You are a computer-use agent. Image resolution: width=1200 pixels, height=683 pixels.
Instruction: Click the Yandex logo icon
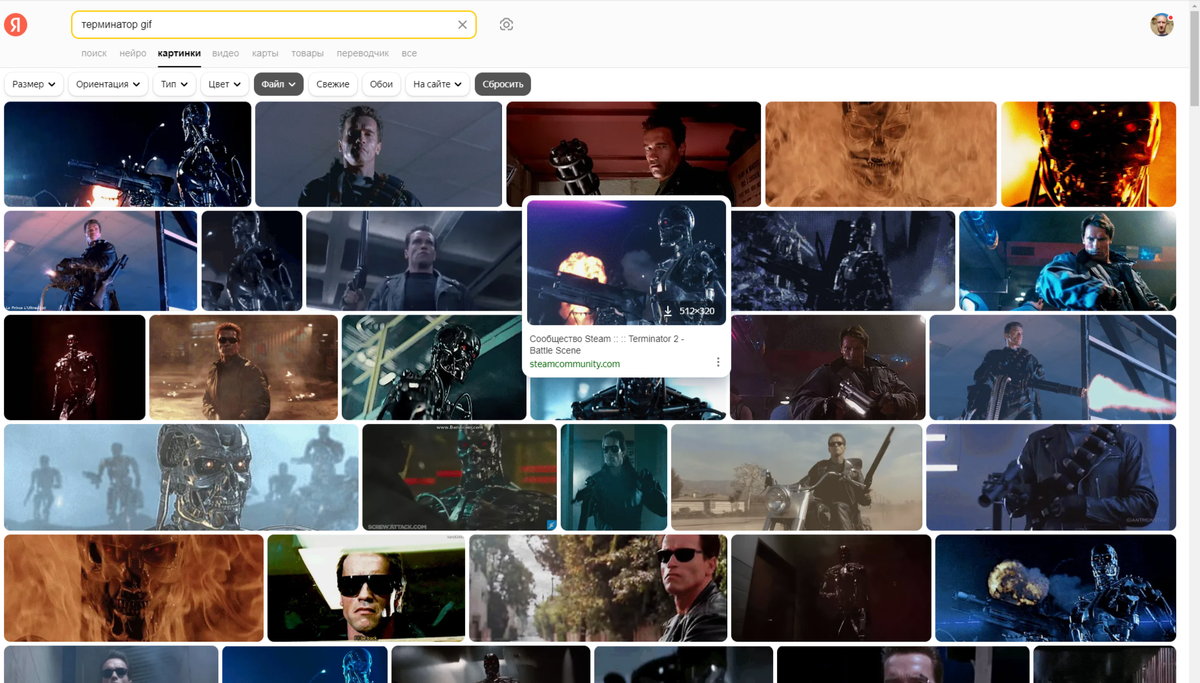pyautogui.click(x=16, y=25)
